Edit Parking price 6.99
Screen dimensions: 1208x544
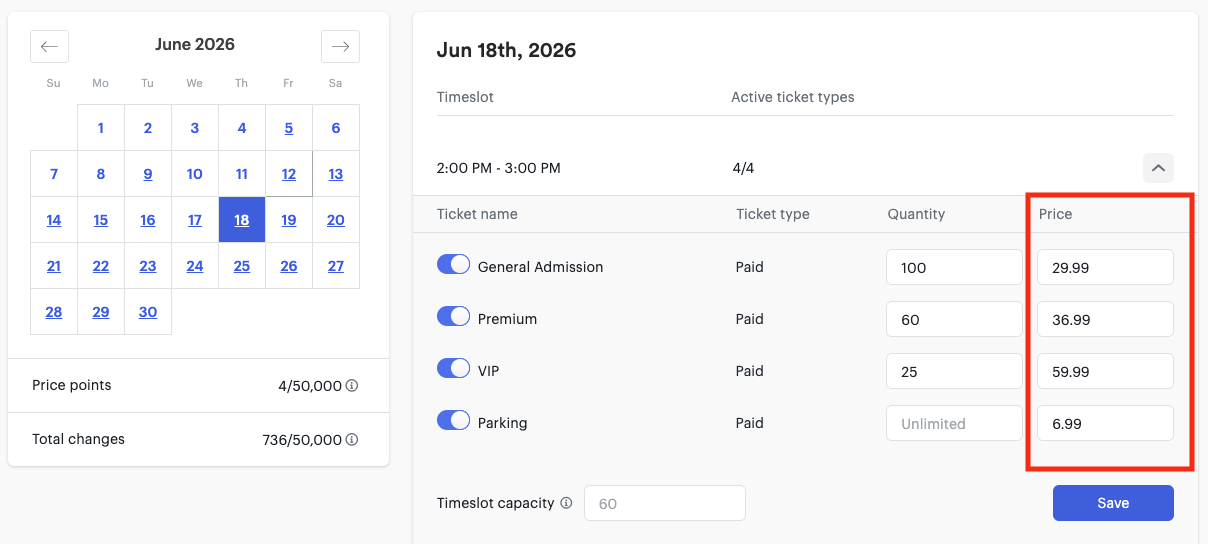(x=1105, y=423)
